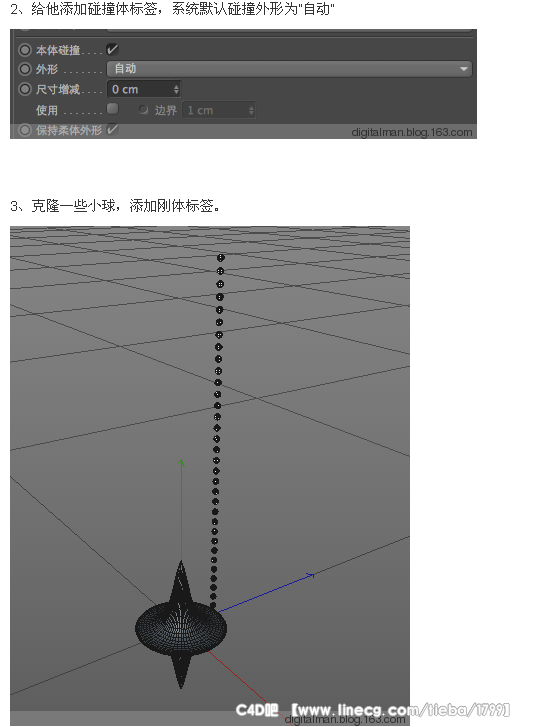Click the 尺寸增减 stepper arrows

coord(176,89)
